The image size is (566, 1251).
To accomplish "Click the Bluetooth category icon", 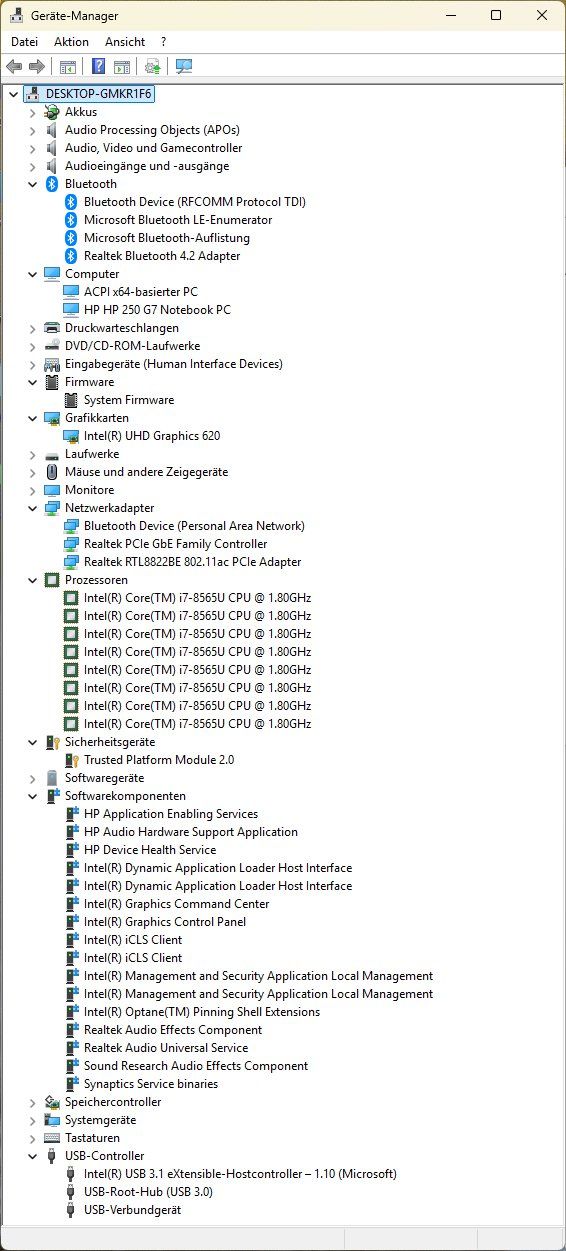I will [x=52, y=184].
